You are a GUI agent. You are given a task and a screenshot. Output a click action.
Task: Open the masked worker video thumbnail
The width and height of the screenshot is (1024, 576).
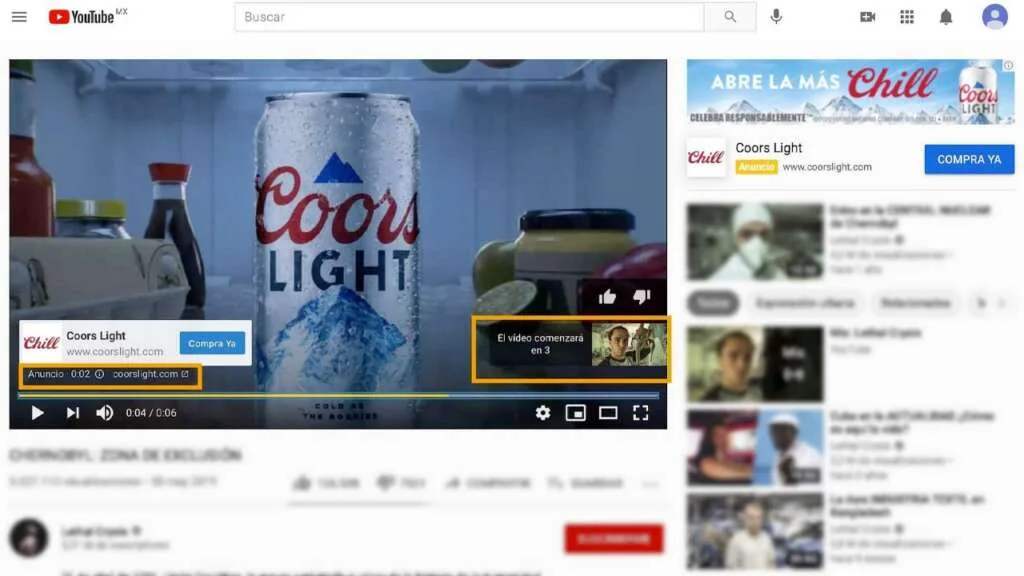[755, 242]
